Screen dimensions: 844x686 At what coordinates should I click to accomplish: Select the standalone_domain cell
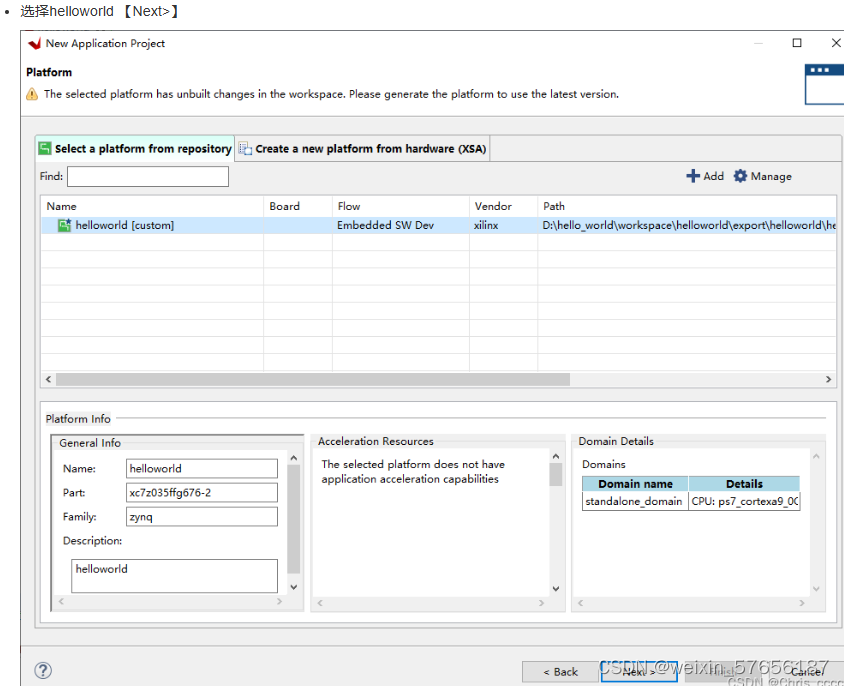pos(635,501)
